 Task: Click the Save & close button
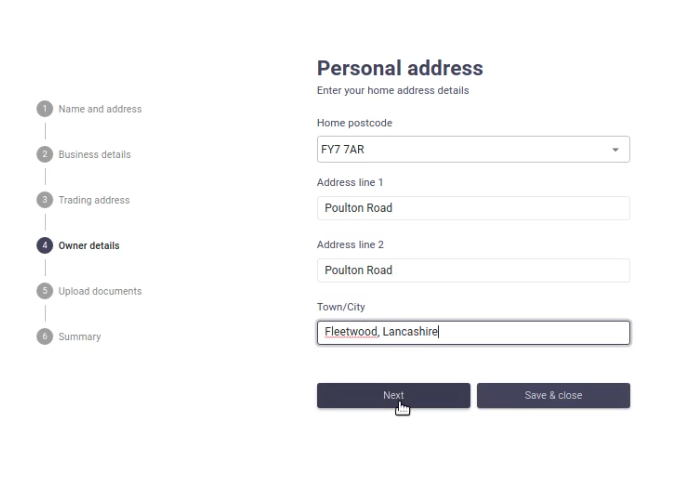pos(553,395)
